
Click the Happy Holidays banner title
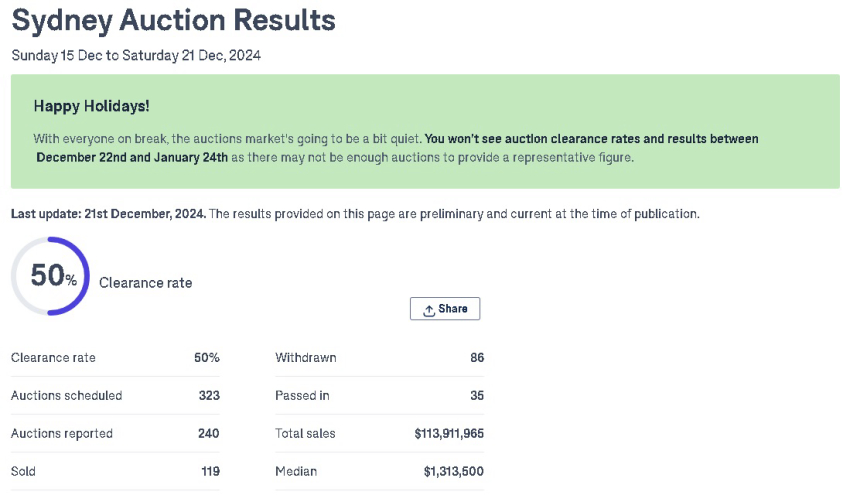point(91,106)
